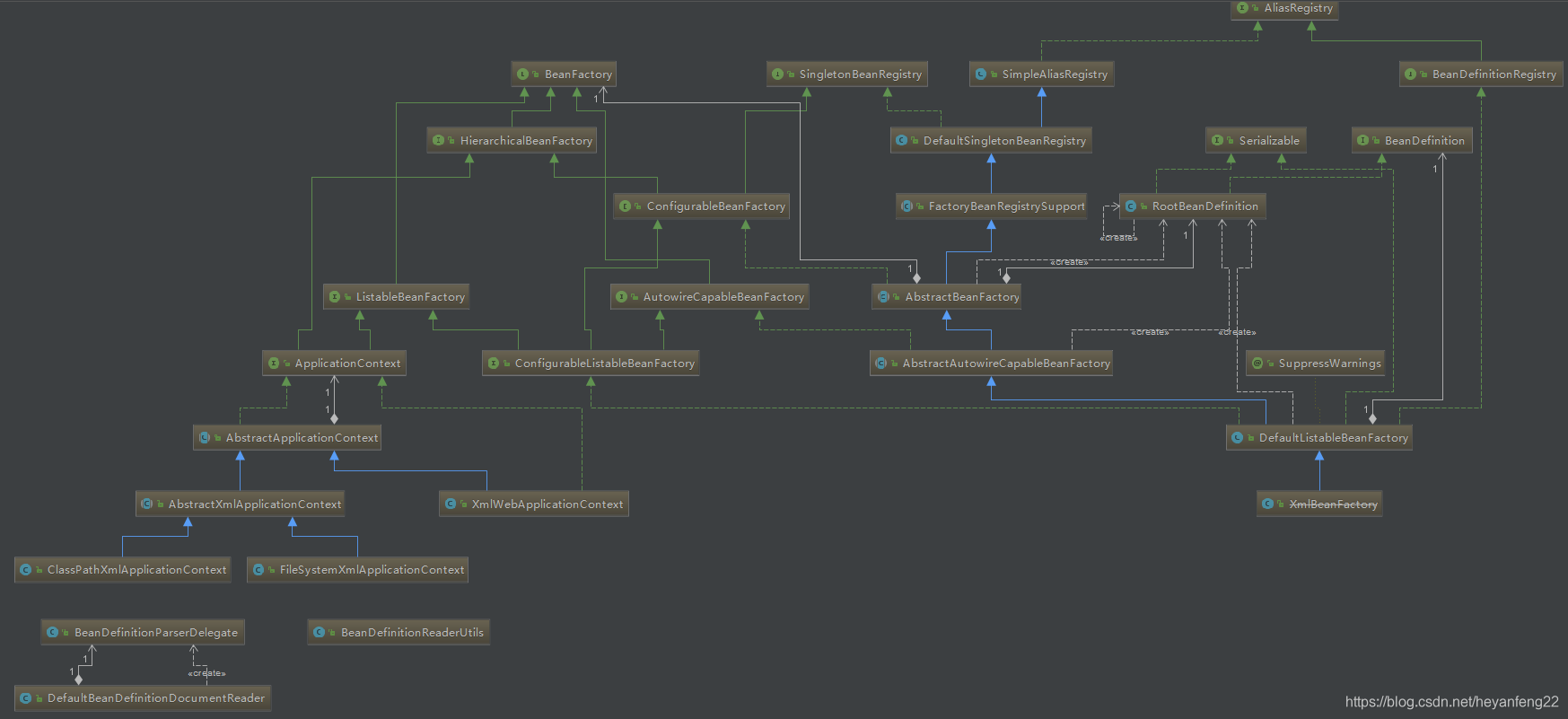Viewport: 1568px width, 719px height.
Task: Select the text 'DefaultBeanDefinitionDocumentReader'
Action: [156, 698]
